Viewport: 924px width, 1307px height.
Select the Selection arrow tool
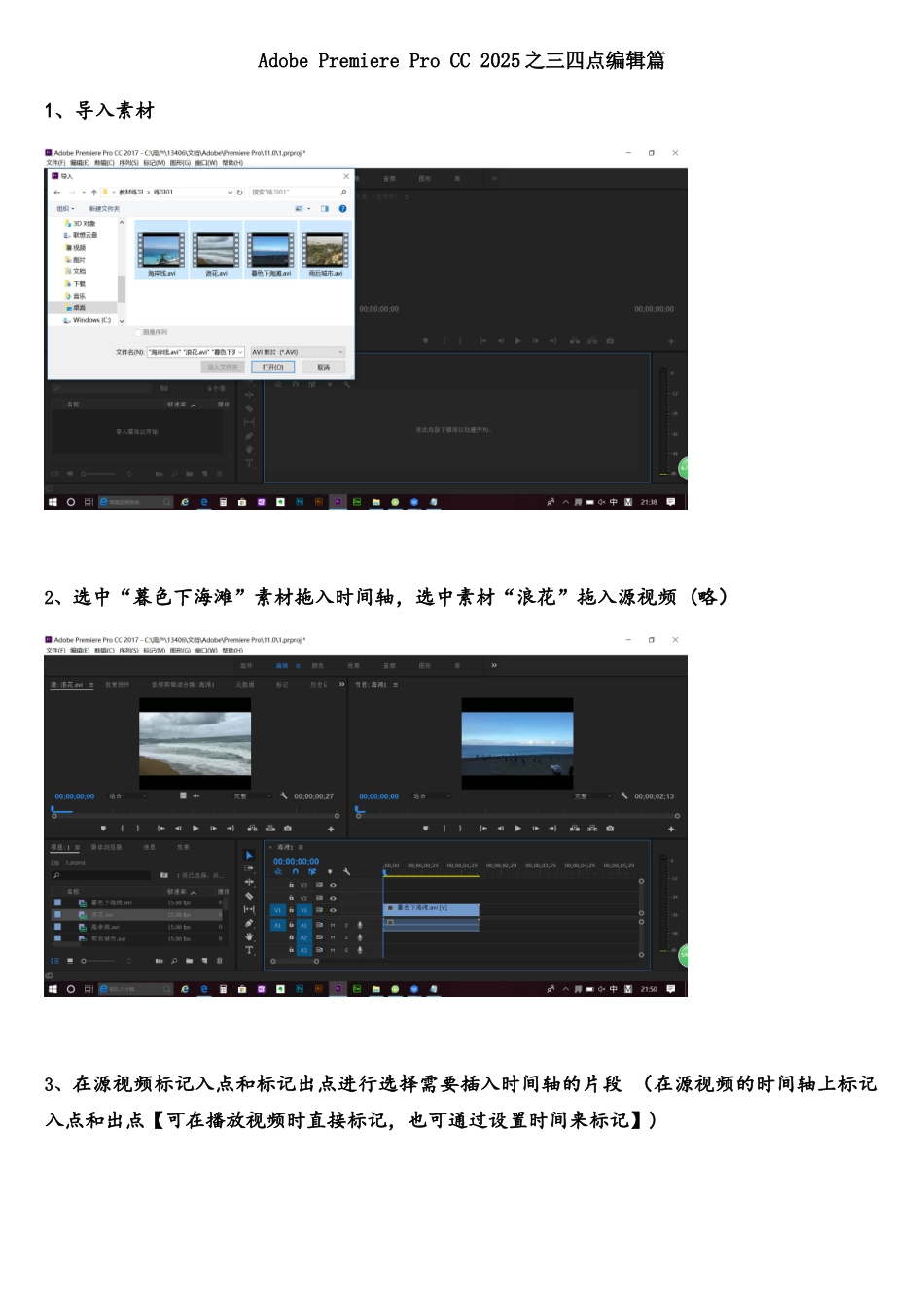coord(249,856)
